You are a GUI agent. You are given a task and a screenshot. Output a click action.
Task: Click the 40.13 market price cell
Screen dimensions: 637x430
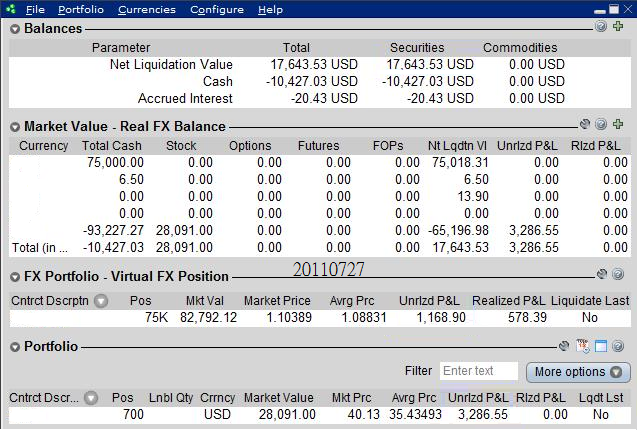click(363, 415)
